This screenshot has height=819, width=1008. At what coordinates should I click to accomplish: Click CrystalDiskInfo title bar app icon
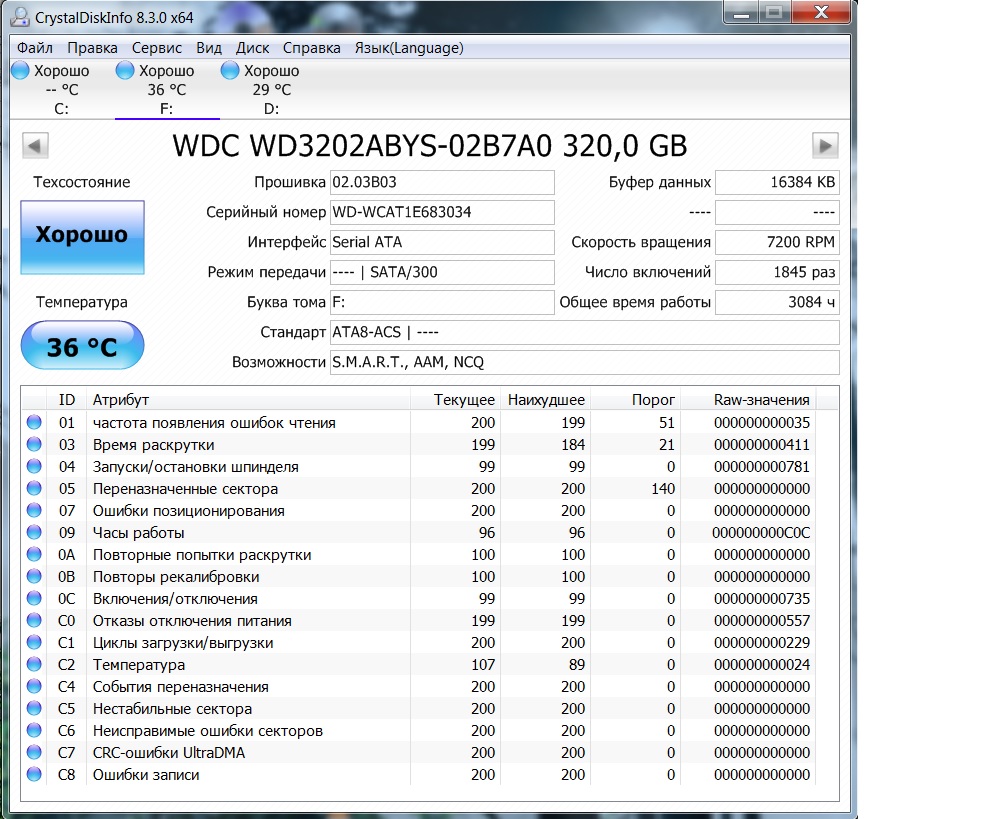(x=21, y=16)
